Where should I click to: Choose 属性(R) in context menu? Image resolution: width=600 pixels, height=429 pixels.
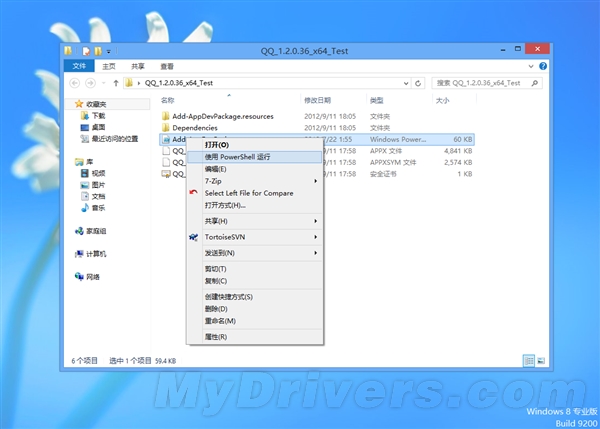255,337
